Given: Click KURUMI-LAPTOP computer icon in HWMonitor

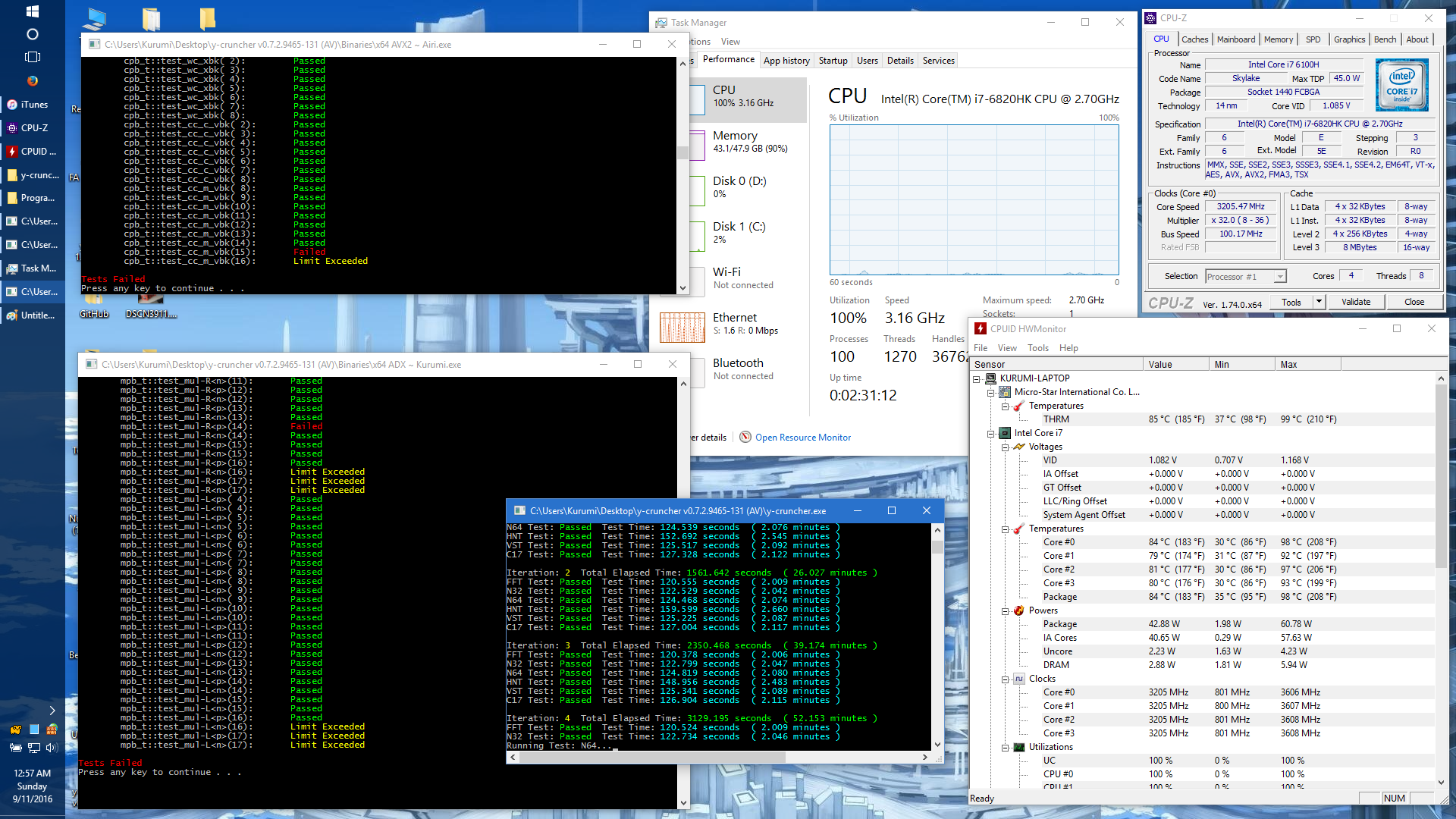Looking at the screenshot, I should pos(990,378).
